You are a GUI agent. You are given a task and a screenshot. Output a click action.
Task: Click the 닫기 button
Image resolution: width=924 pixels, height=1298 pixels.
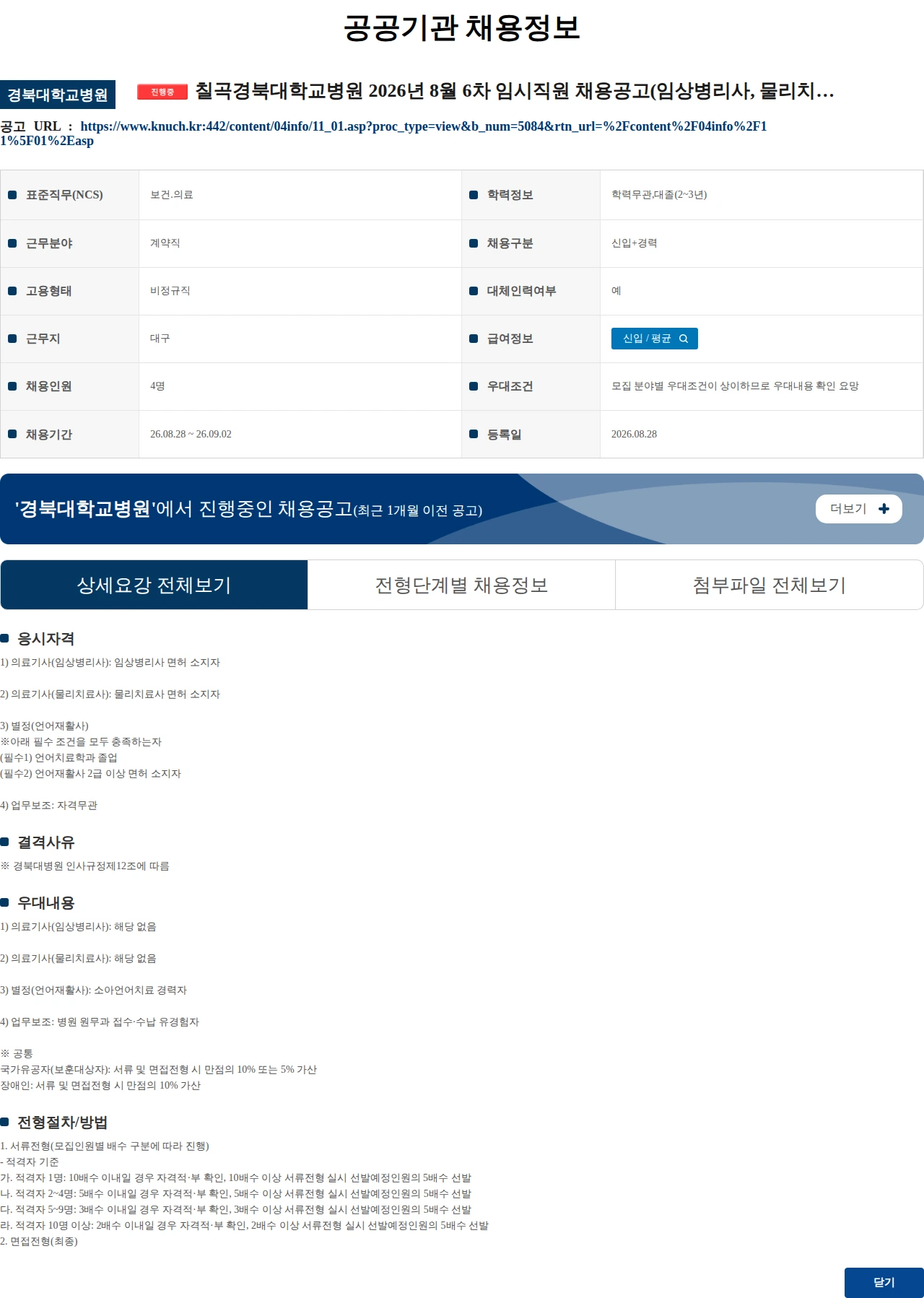[884, 1282]
